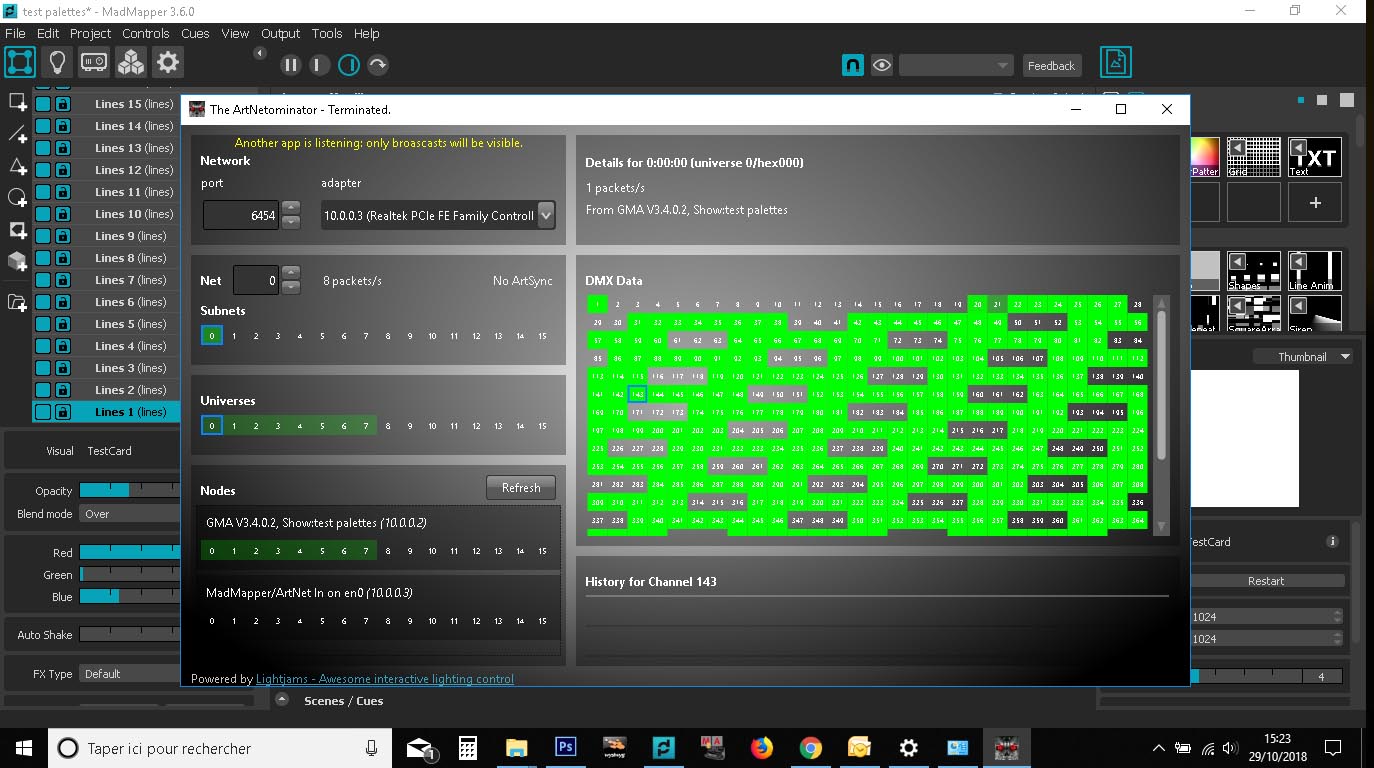Add new material with plus tile
The image size is (1374, 768).
click(1315, 202)
